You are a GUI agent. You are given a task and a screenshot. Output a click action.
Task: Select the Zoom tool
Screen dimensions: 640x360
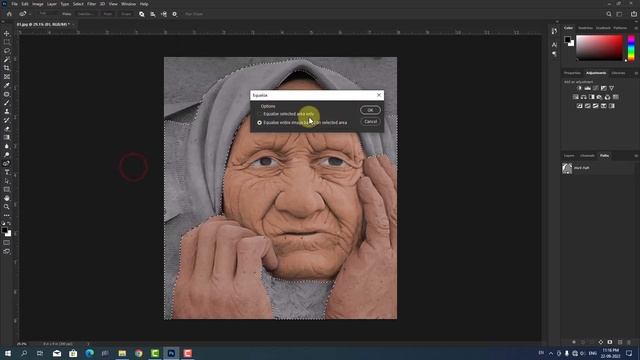[7, 207]
